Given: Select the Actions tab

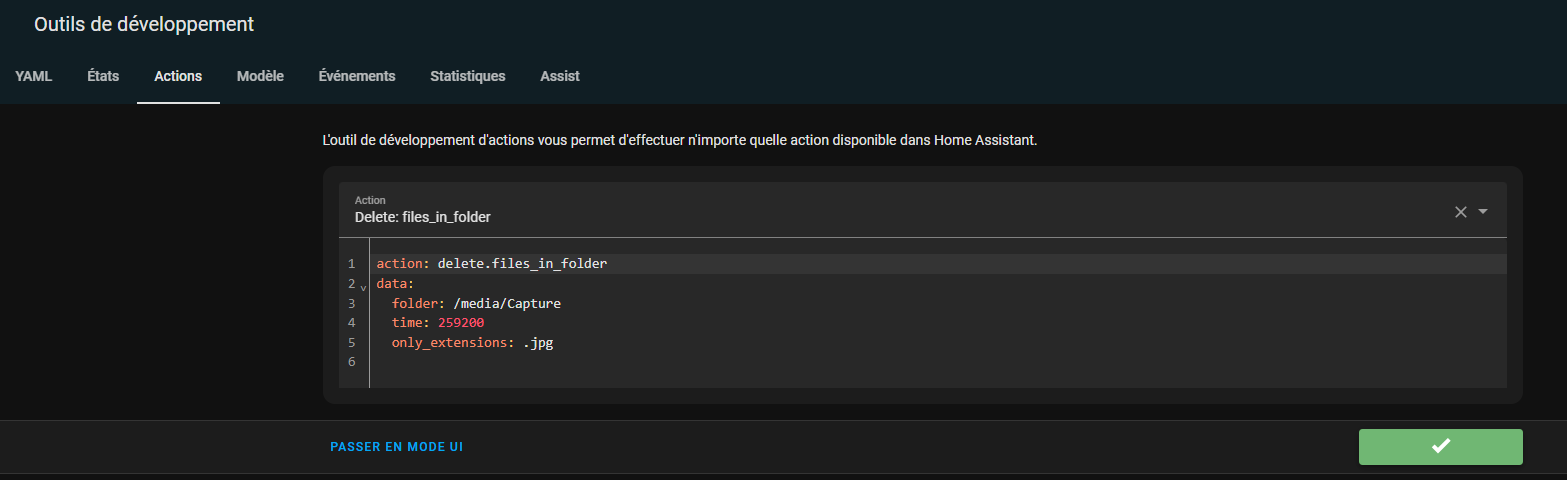Looking at the screenshot, I should pos(178,76).
